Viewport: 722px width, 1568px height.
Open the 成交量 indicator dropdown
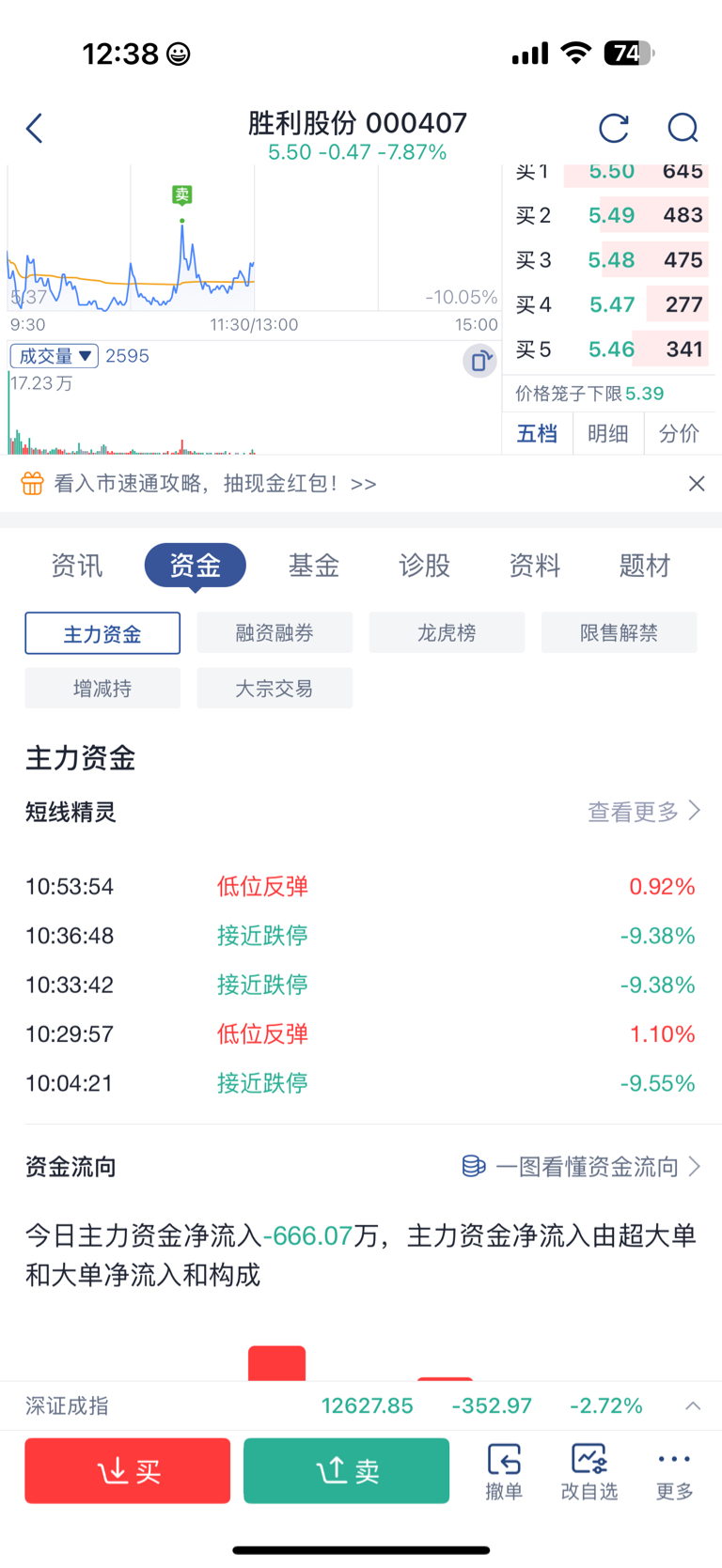coord(55,356)
